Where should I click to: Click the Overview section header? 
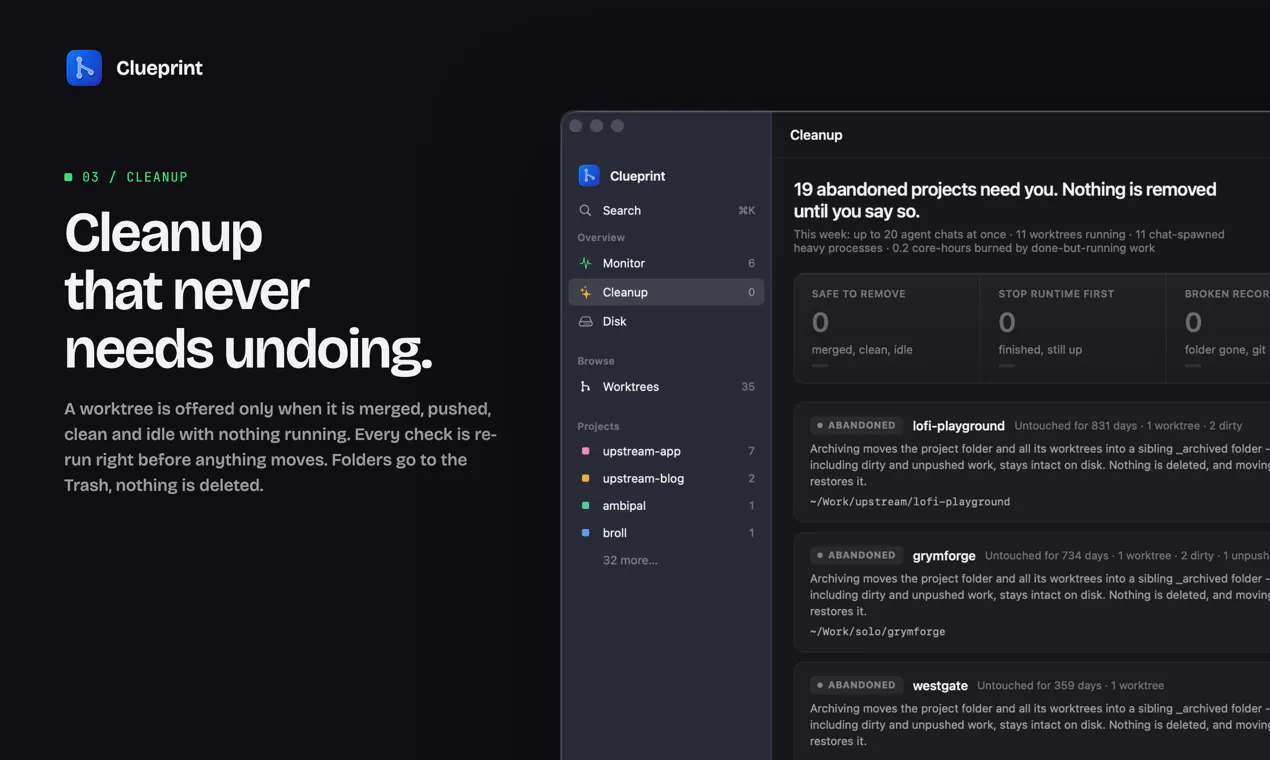pyautogui.click(x=601, y=238)
